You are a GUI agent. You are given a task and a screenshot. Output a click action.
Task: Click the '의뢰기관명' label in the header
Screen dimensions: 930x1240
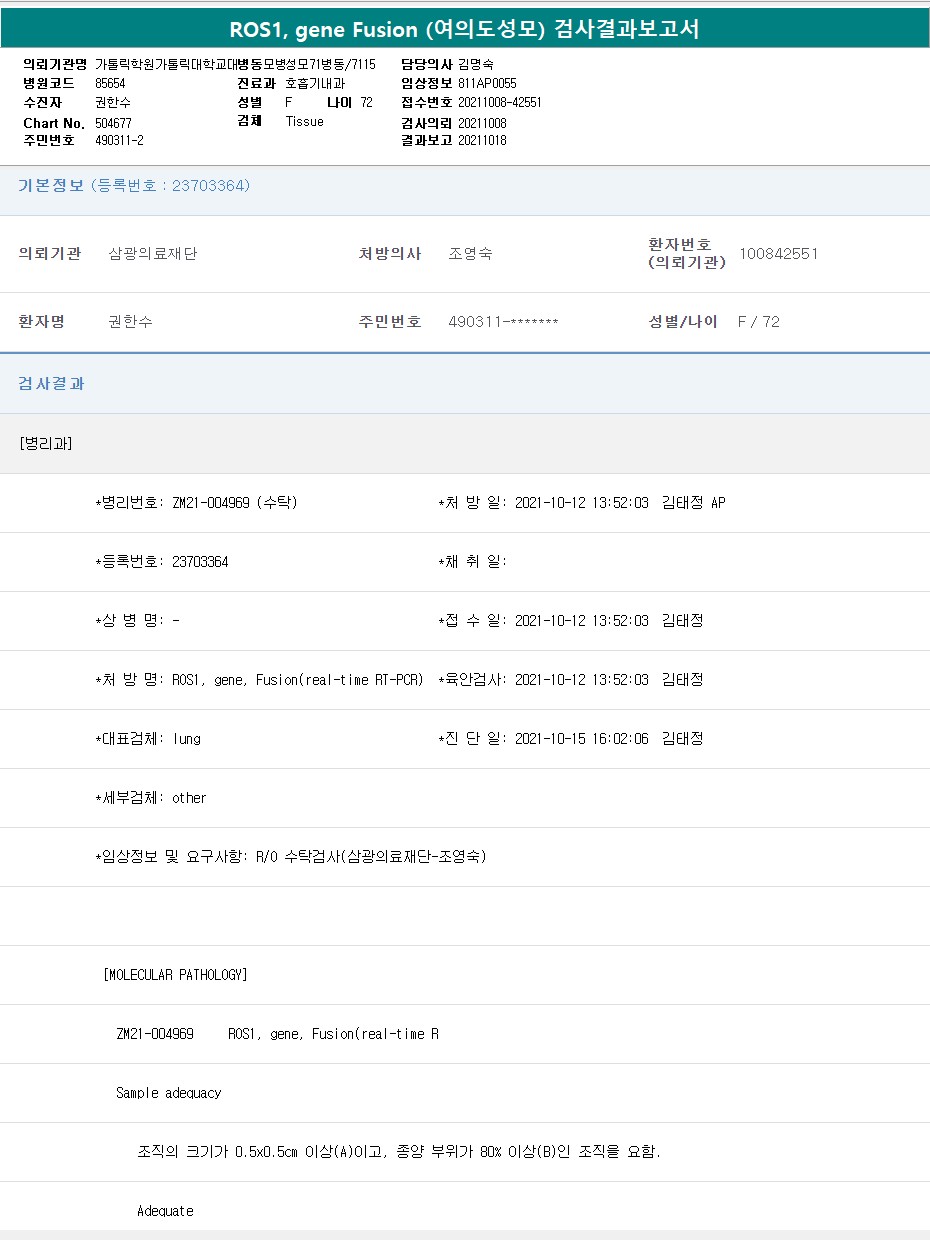[x=55, y=64]
